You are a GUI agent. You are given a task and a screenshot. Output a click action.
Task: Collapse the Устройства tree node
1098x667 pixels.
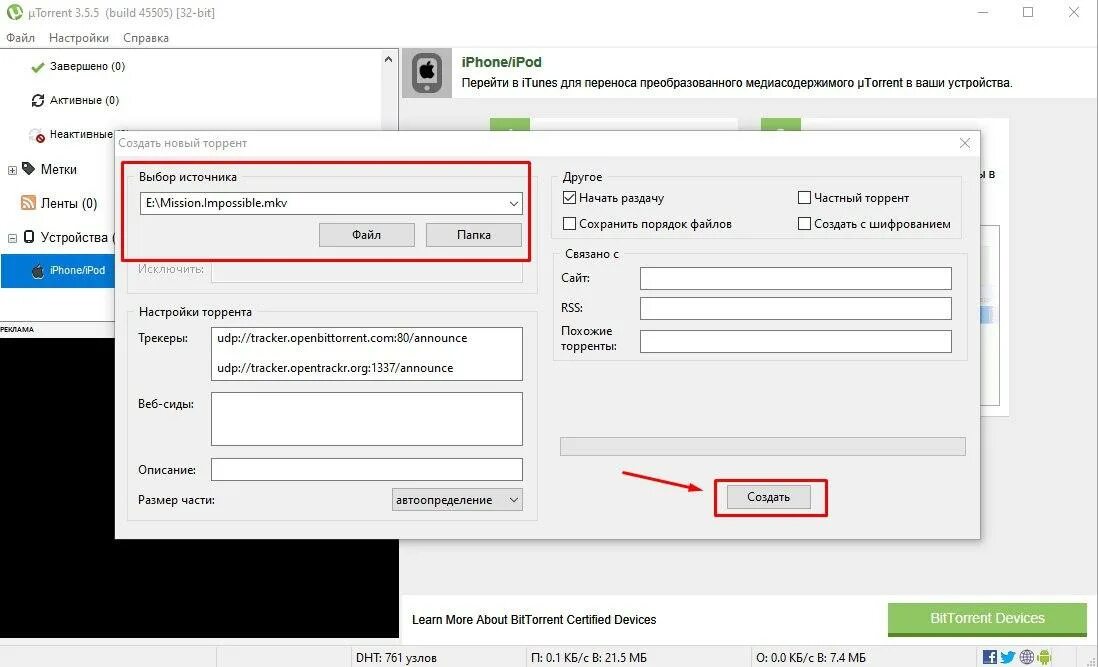pyautogui.click(x=12, y=238)
